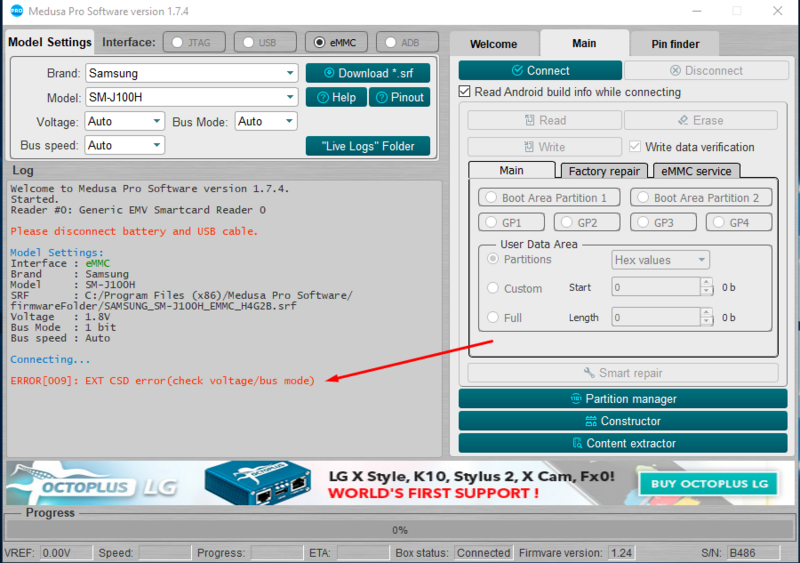
Task: Choose Partitions in User Data Area
Action: click(x=492, y=259)
